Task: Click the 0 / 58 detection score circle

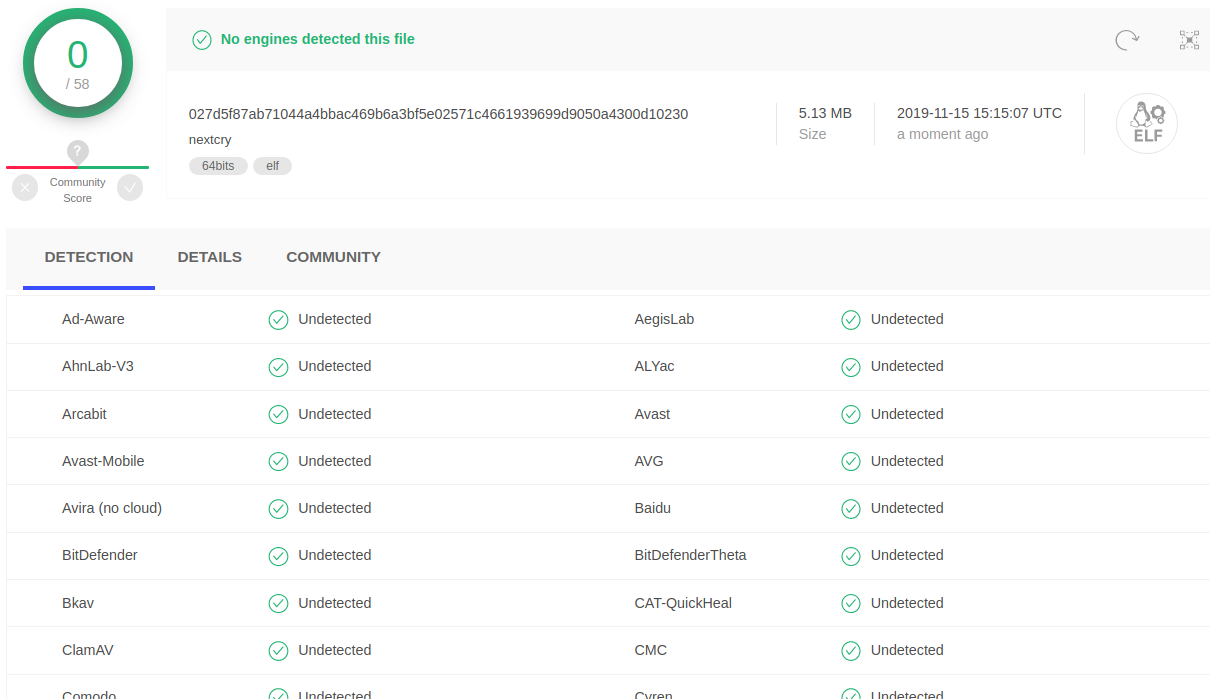Action: pos(78,64)
